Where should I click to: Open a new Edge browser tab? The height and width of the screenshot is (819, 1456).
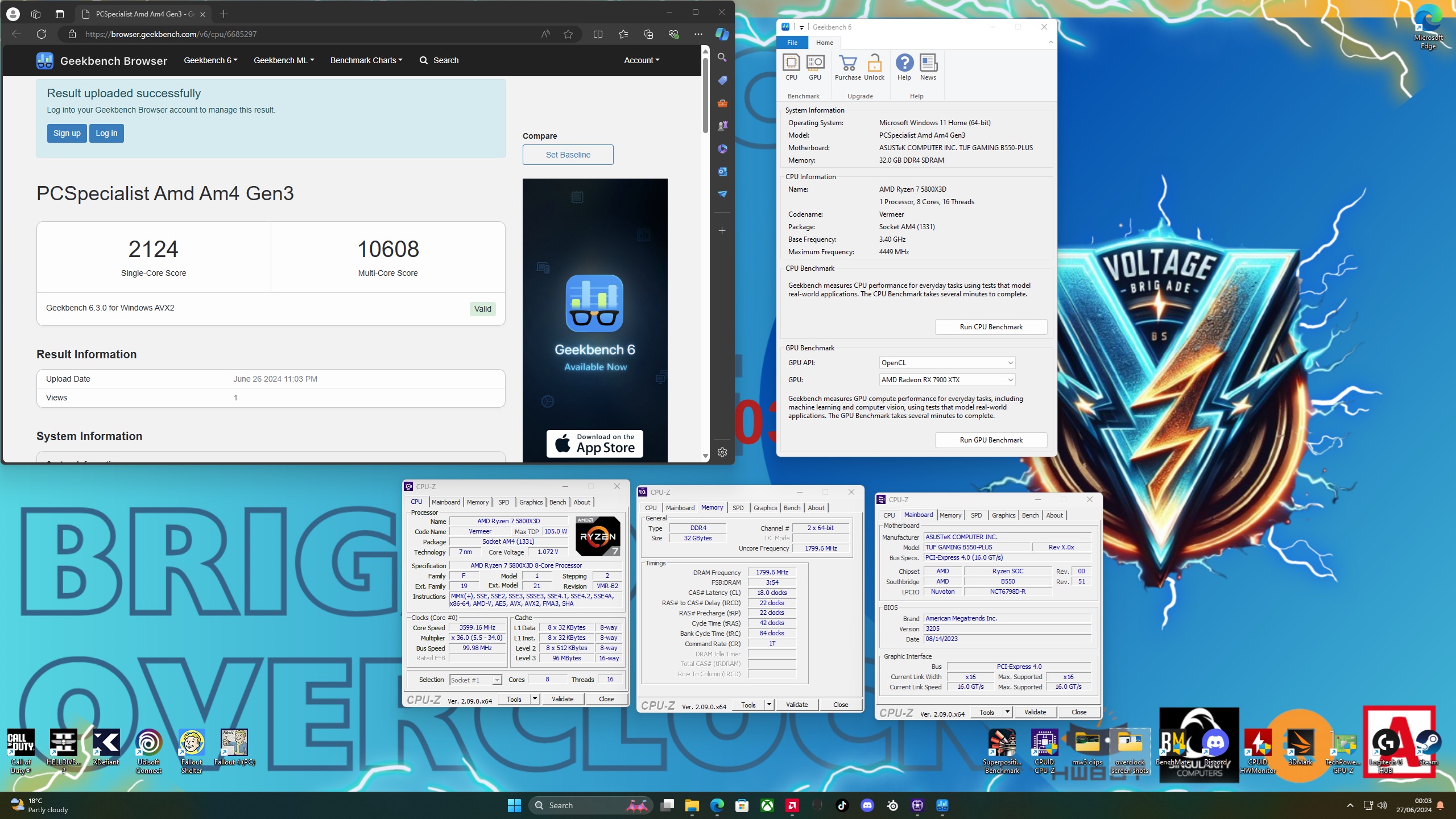224,14
